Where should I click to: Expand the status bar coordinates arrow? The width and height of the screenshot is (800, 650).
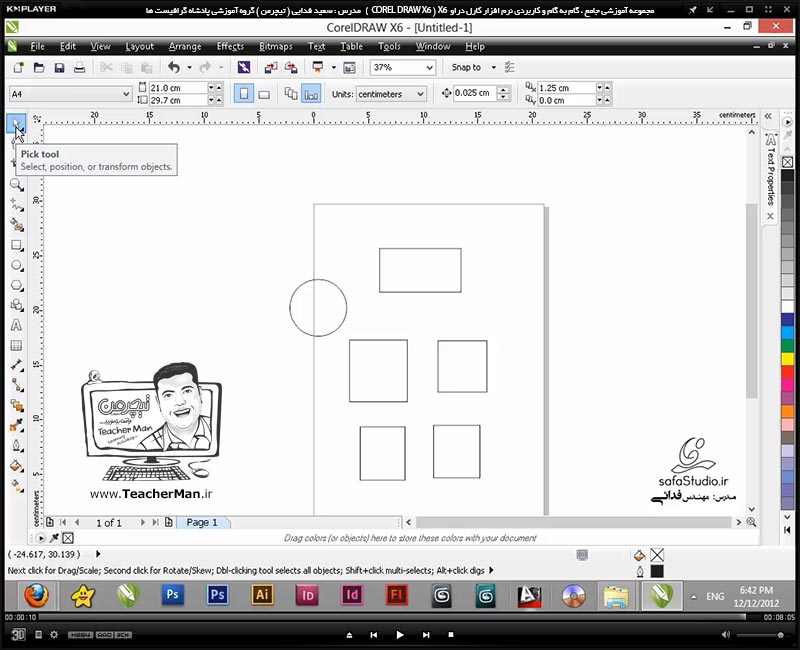pos(98,554)
